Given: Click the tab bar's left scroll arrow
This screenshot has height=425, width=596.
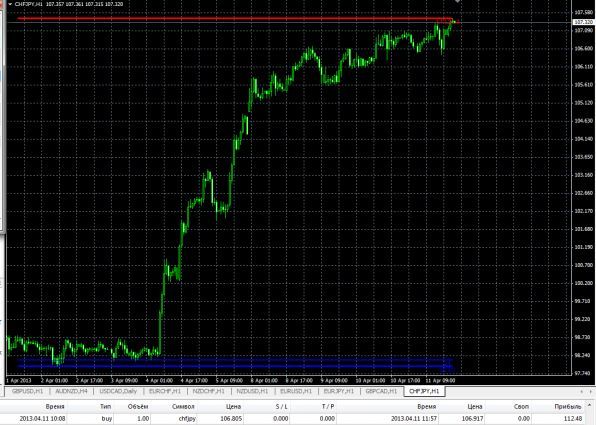Looking at the screenshot, I should pos(581,391).
